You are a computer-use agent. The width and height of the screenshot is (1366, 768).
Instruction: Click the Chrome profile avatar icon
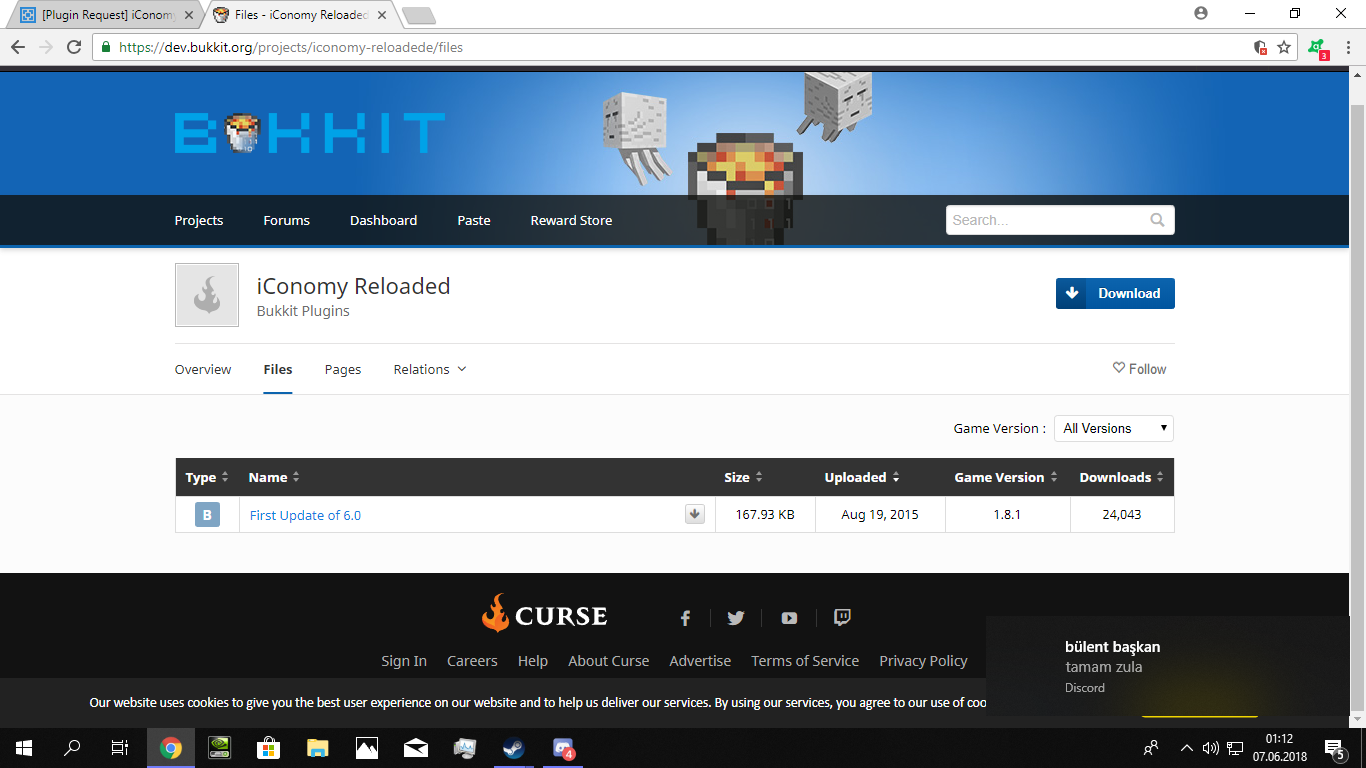(x=1201, y=13)
